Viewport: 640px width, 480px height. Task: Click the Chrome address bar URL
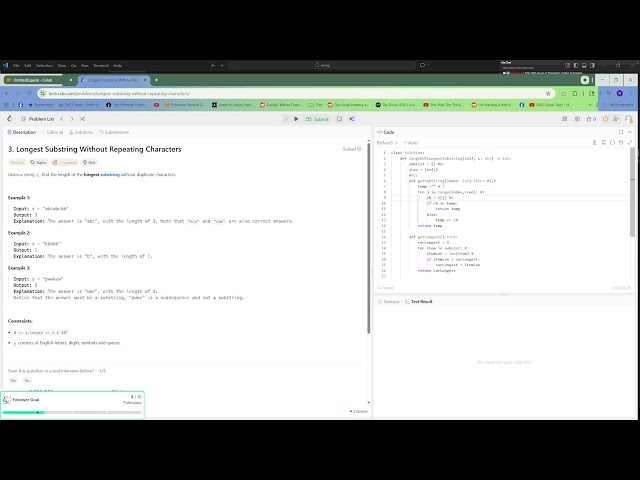119,94
